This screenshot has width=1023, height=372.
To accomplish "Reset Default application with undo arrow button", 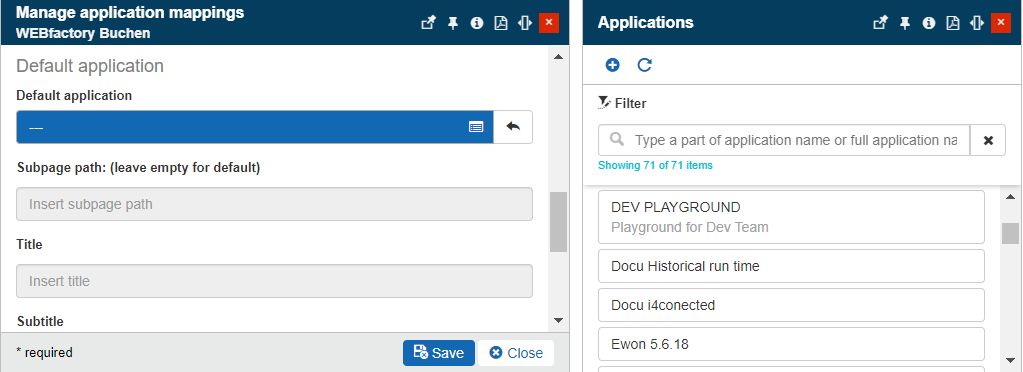I will (513, 127).
